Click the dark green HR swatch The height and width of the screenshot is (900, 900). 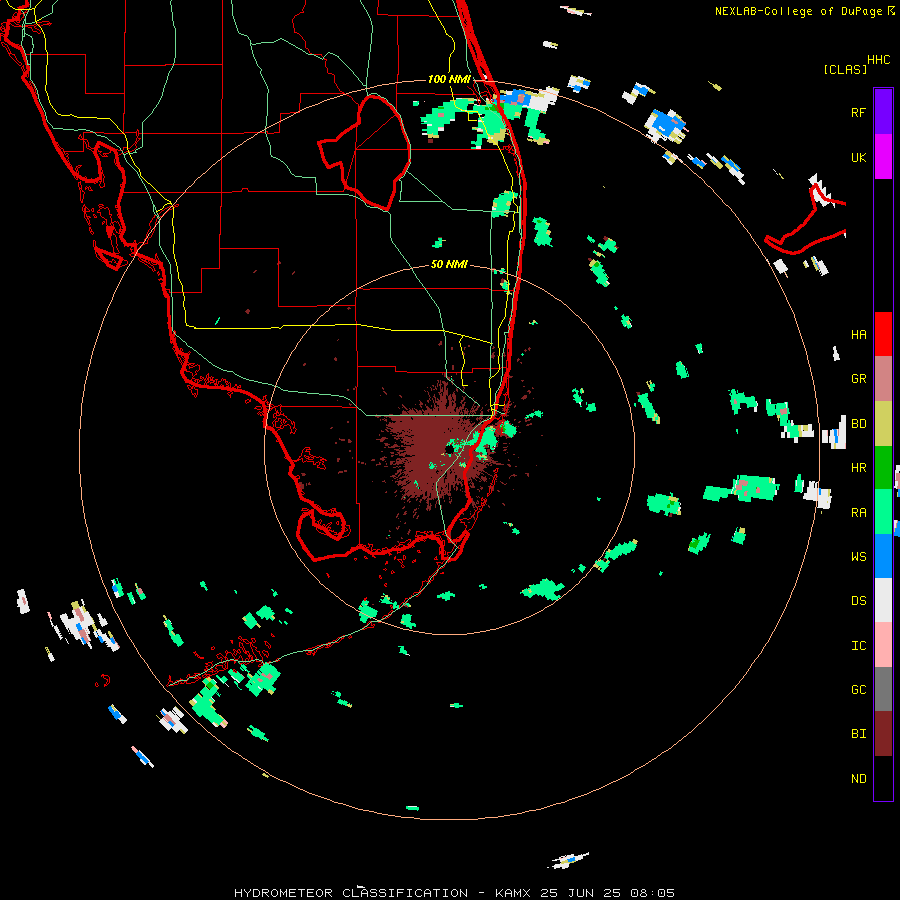coord(883,468)
